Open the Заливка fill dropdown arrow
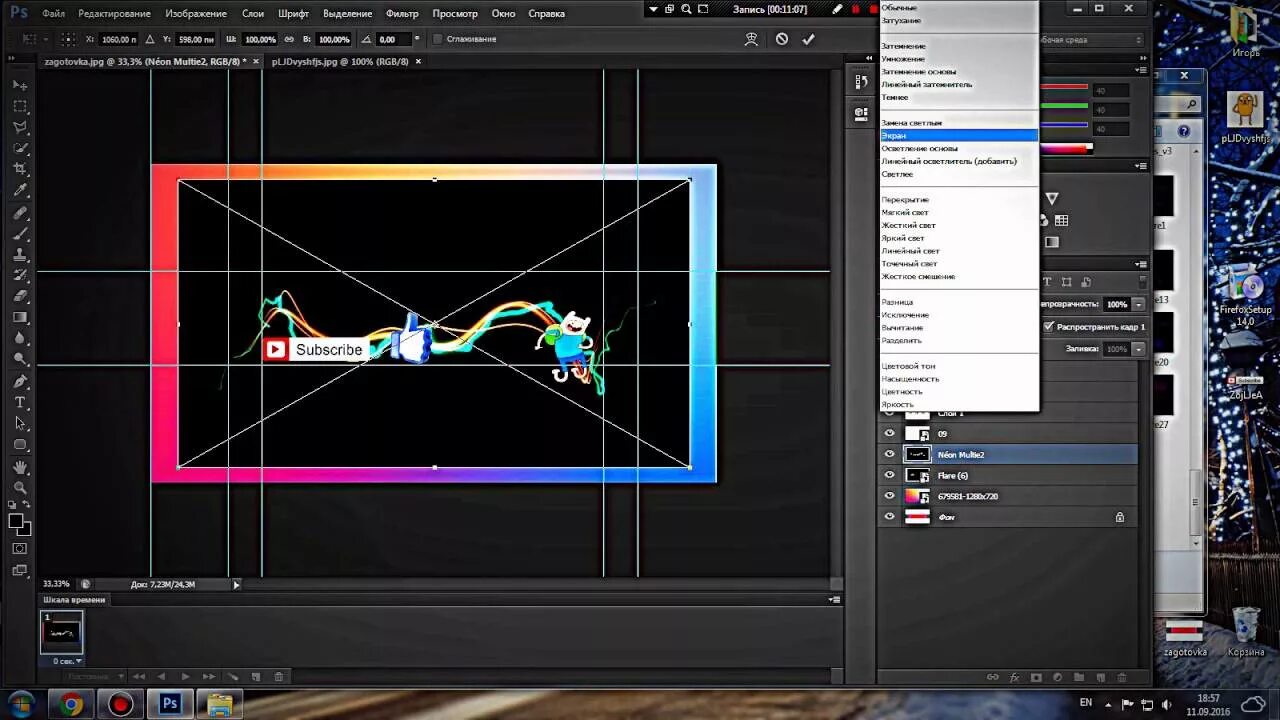 [1138, 349]
